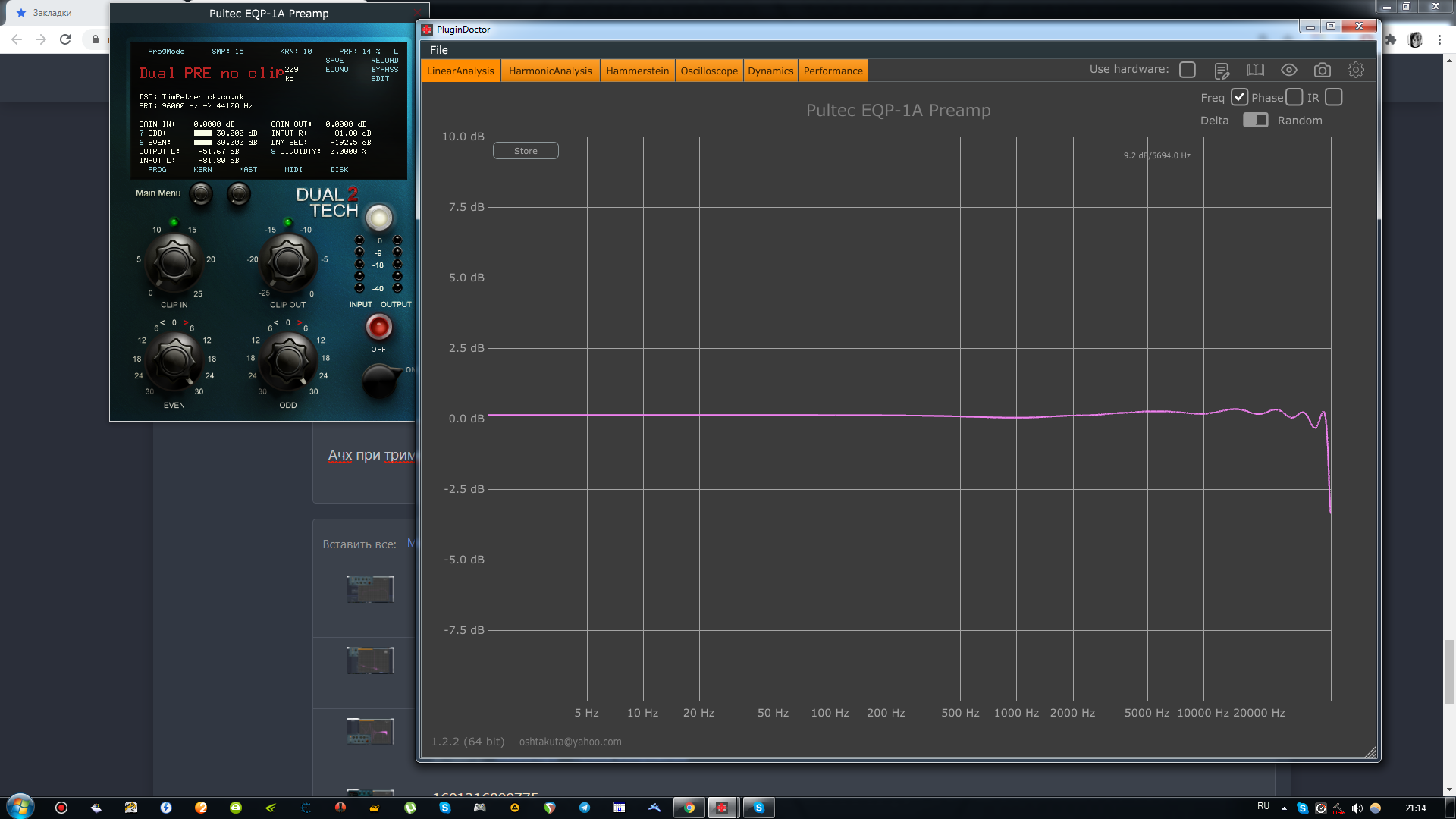Image resolution: width=1456 pixels, height=819 pixels.
Task: Open the File menu in PluginDoctor
Action: click(x=439, y=50)
